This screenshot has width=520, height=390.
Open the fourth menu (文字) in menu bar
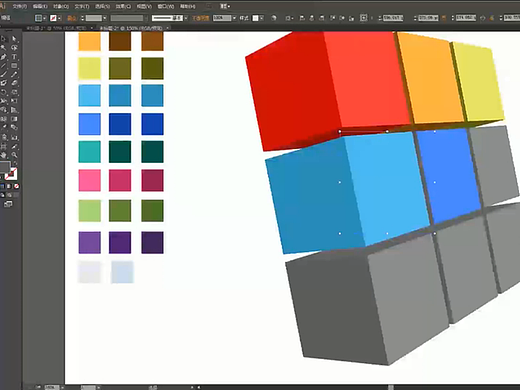pyautogui.click(x=82, y=6)
